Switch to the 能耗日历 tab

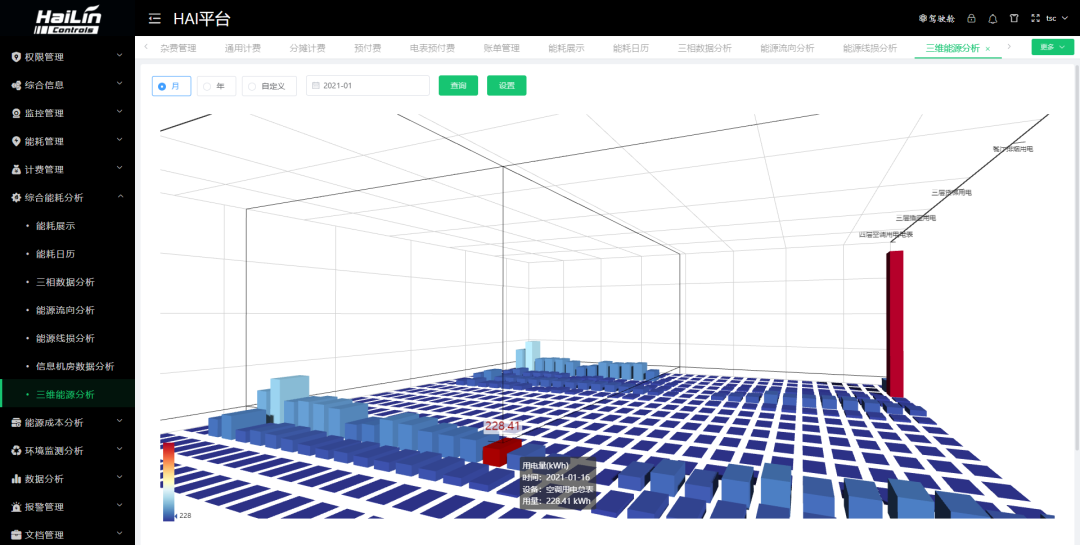click(630, 48)
